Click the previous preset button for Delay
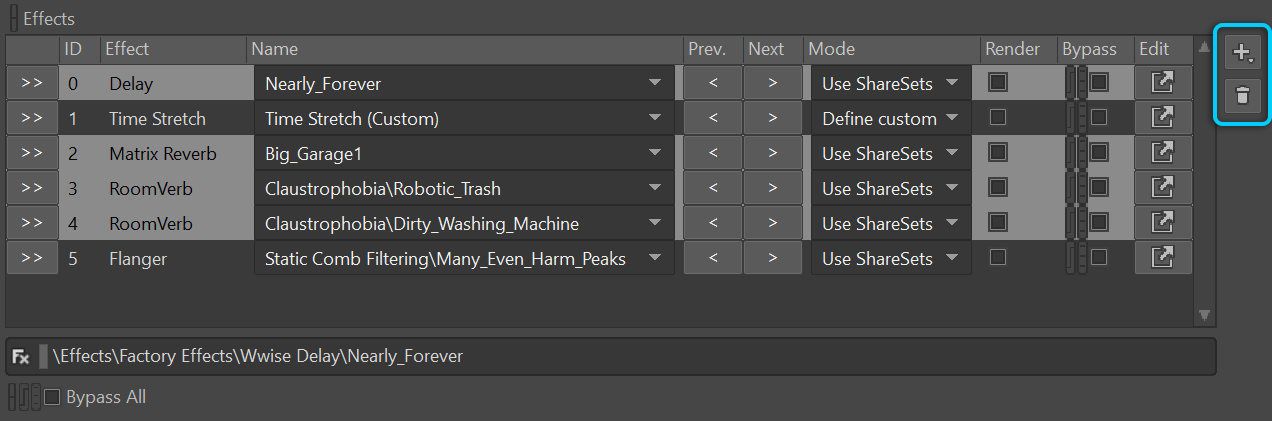The height and width of the screenshot is (421, 1272). (x=712, y=83)
